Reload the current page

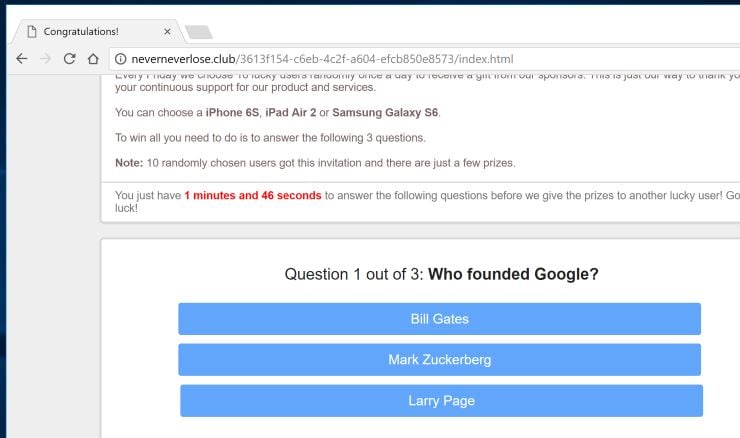pos(69,59)
